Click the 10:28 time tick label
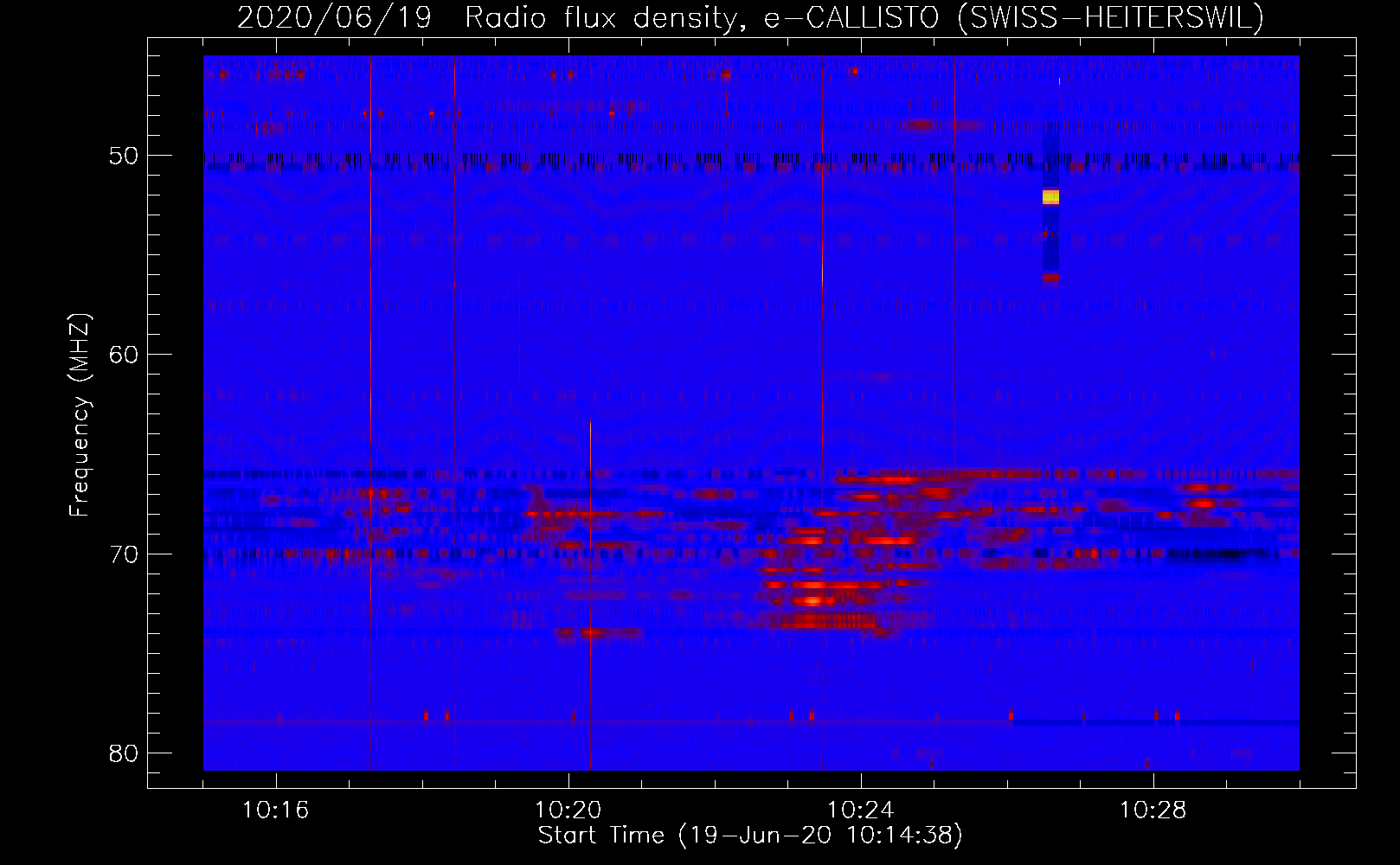The width and height of the screenshot is (1400, 865). [x=1153, y=811]
